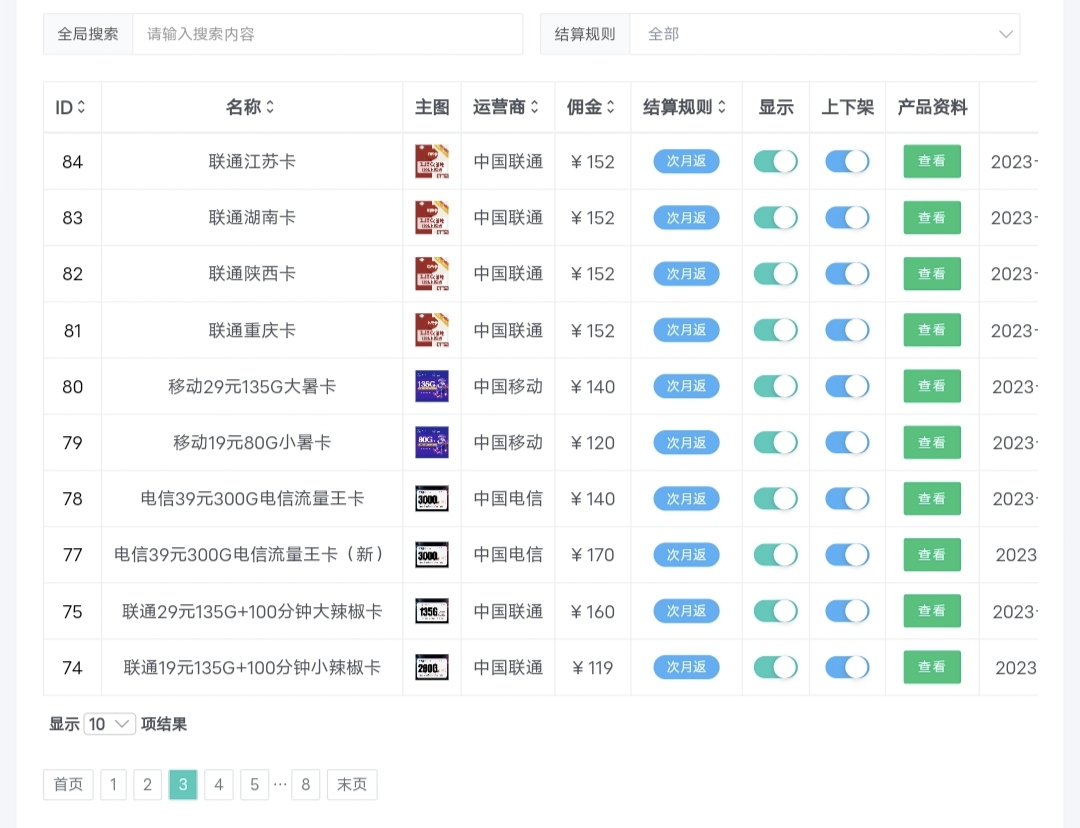Go to 首页 in the pagination
The height and width of the screenshot is (828, 1080).
click(x=68, y=785)
